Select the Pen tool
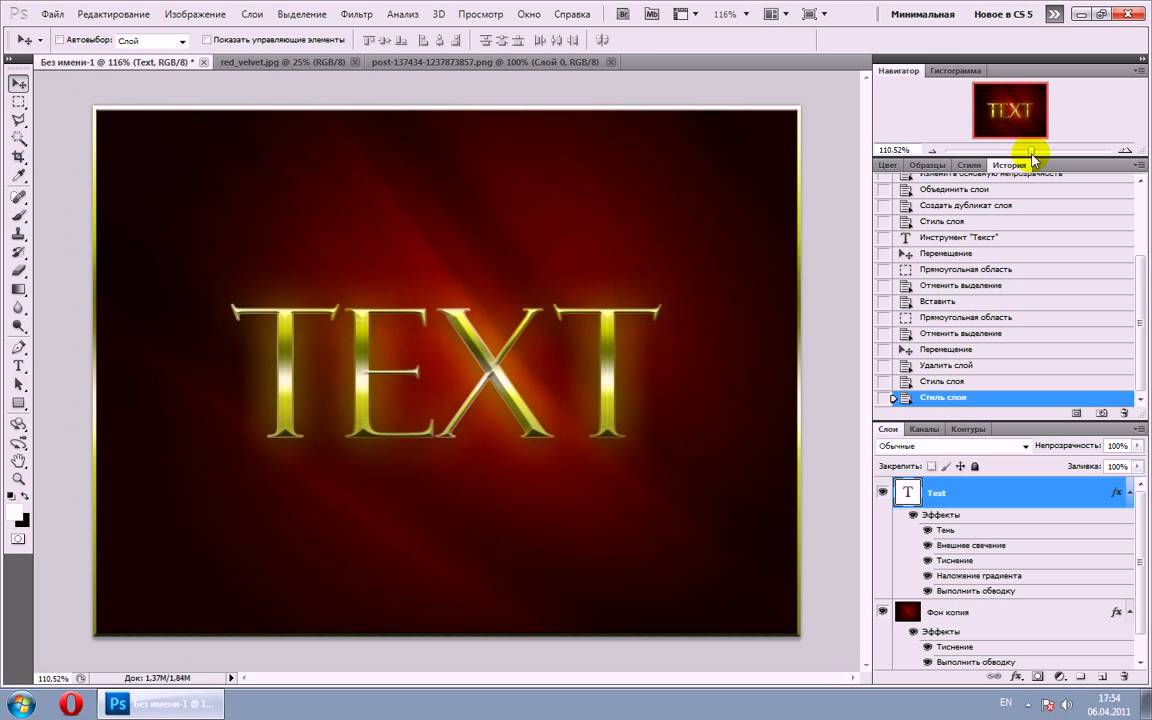 click(x=18, y=348)
